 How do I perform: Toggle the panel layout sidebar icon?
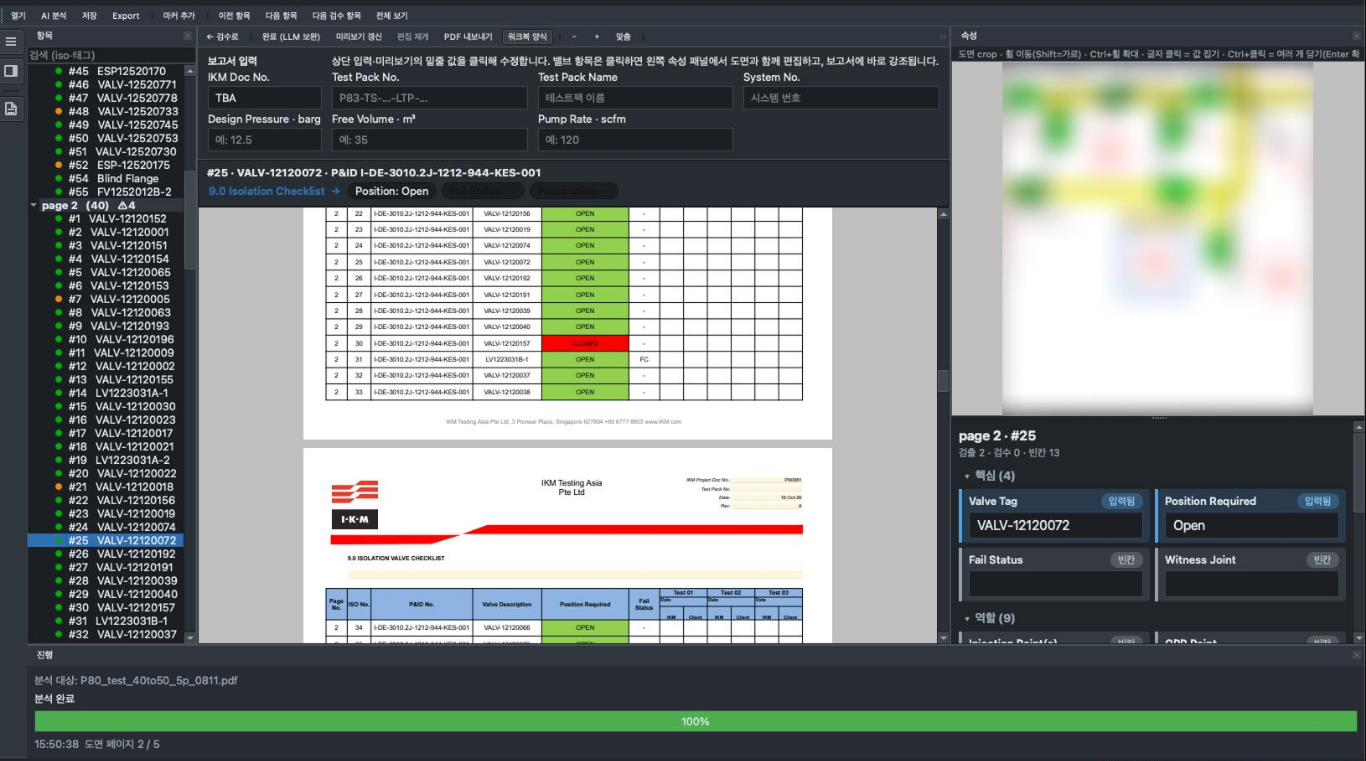point(11,71)
